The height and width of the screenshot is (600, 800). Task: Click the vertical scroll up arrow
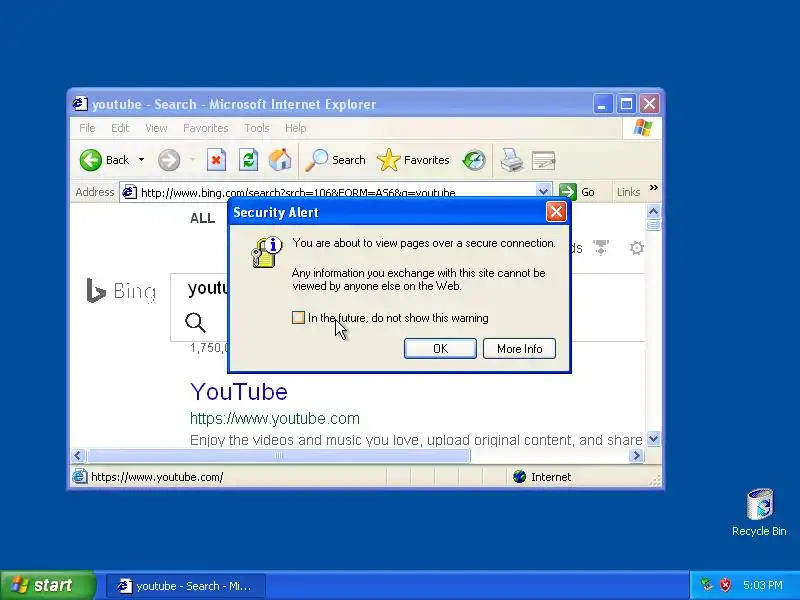[x=654, y=211]
